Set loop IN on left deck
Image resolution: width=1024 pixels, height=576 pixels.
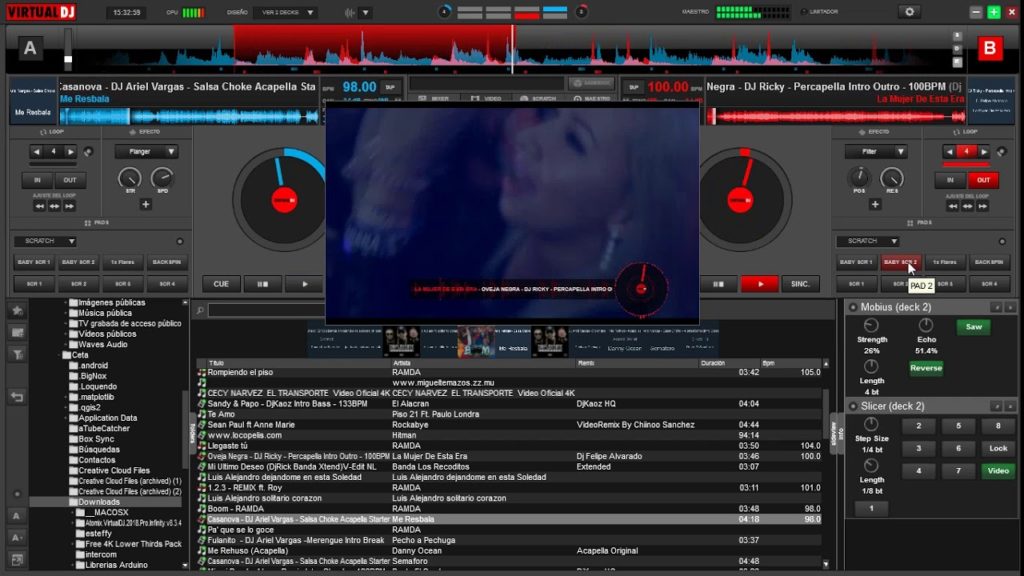click(37, 180)
